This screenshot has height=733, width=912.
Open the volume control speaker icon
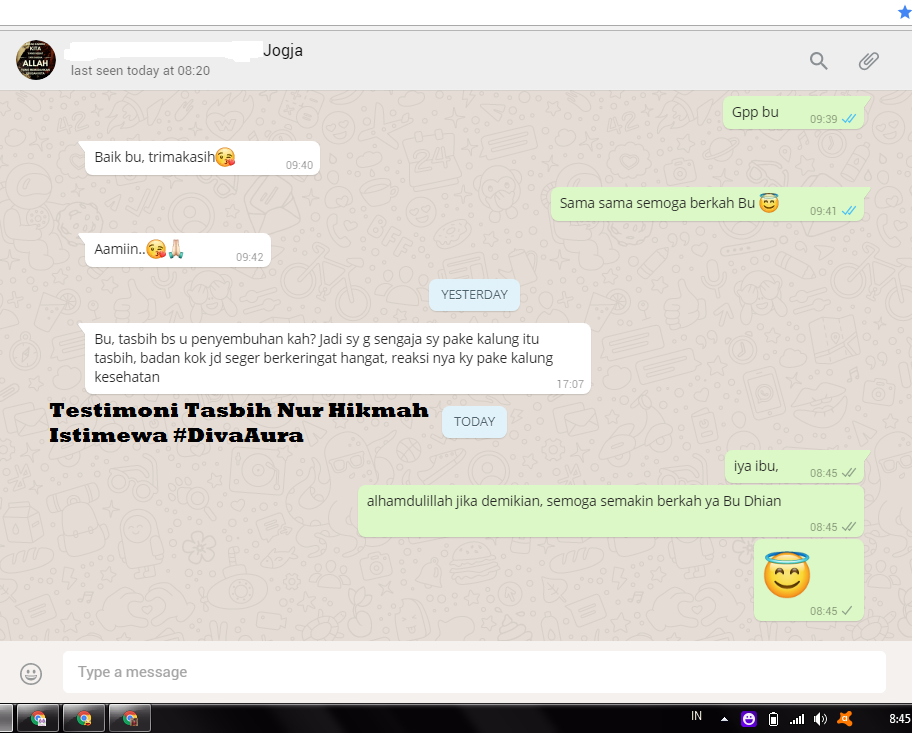820,718
